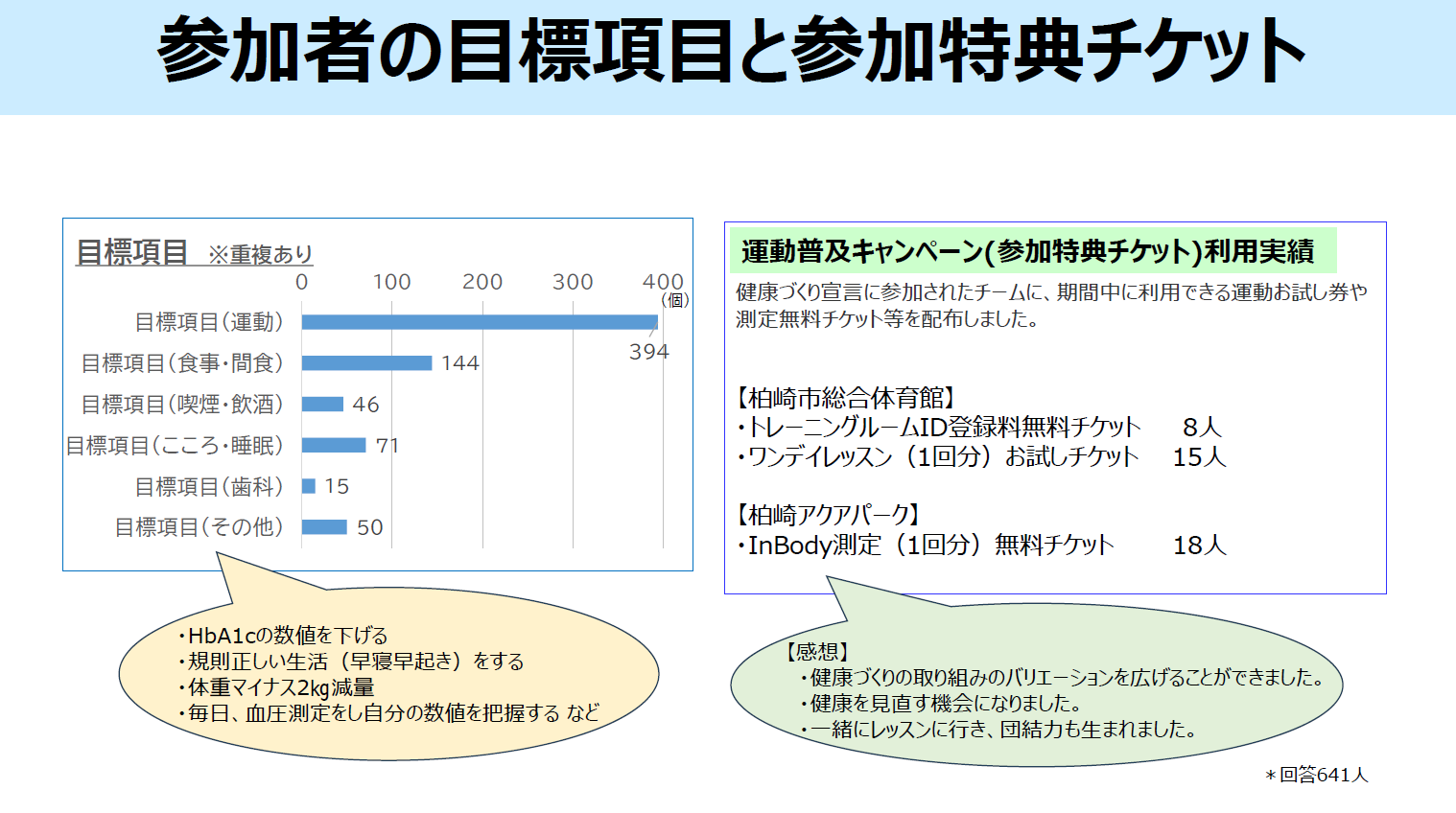Select the 目標項目(こころ・睡眠) bar
The width and height of the screenshot is (1456, 813).
point(334,446)
